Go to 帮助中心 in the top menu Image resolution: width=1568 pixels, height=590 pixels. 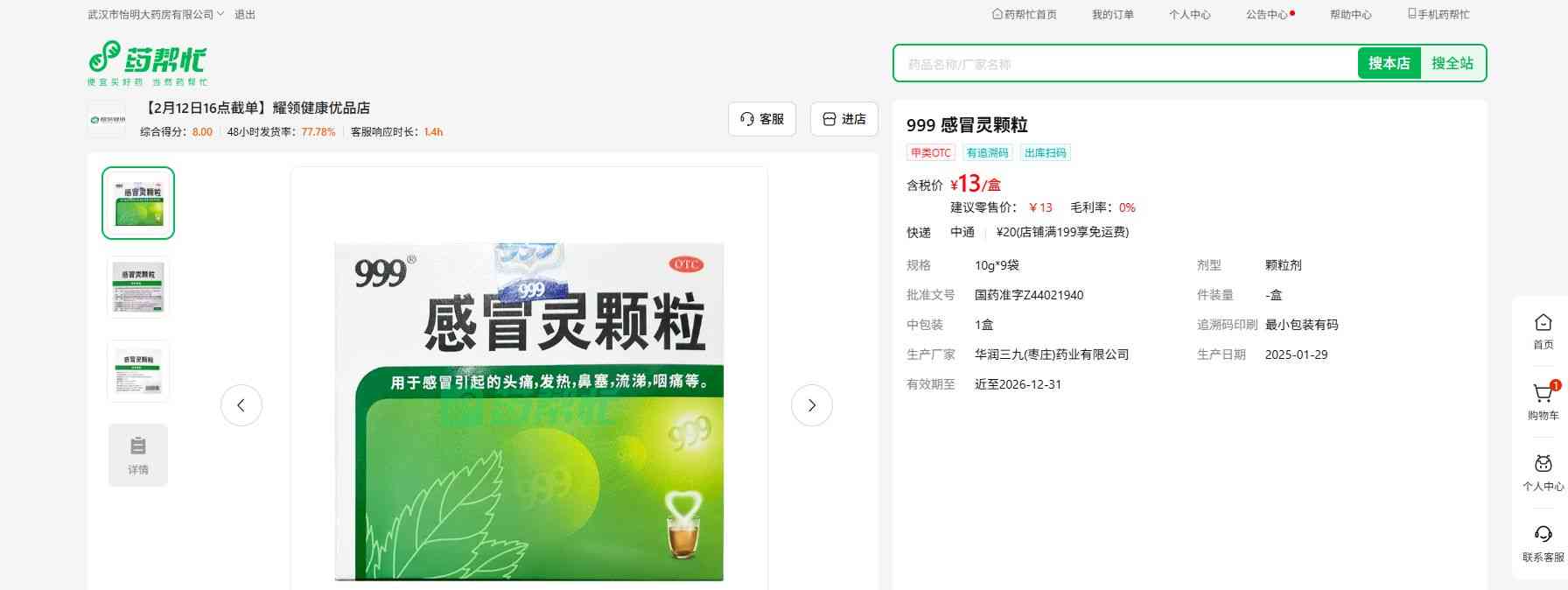point(1350,15)
